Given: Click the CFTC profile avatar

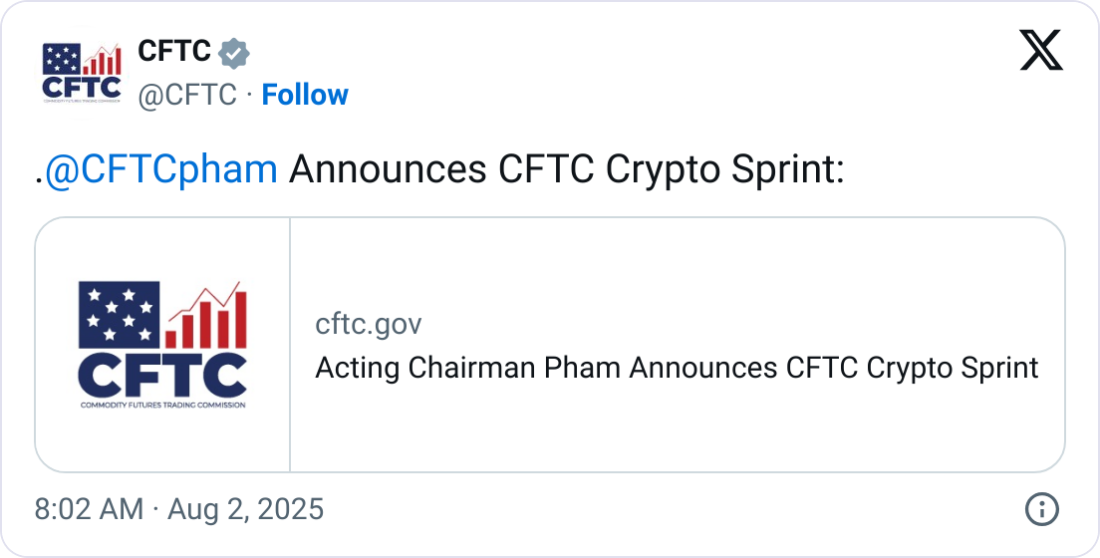Looking at the screenshot, I should (x=82, y=72).
